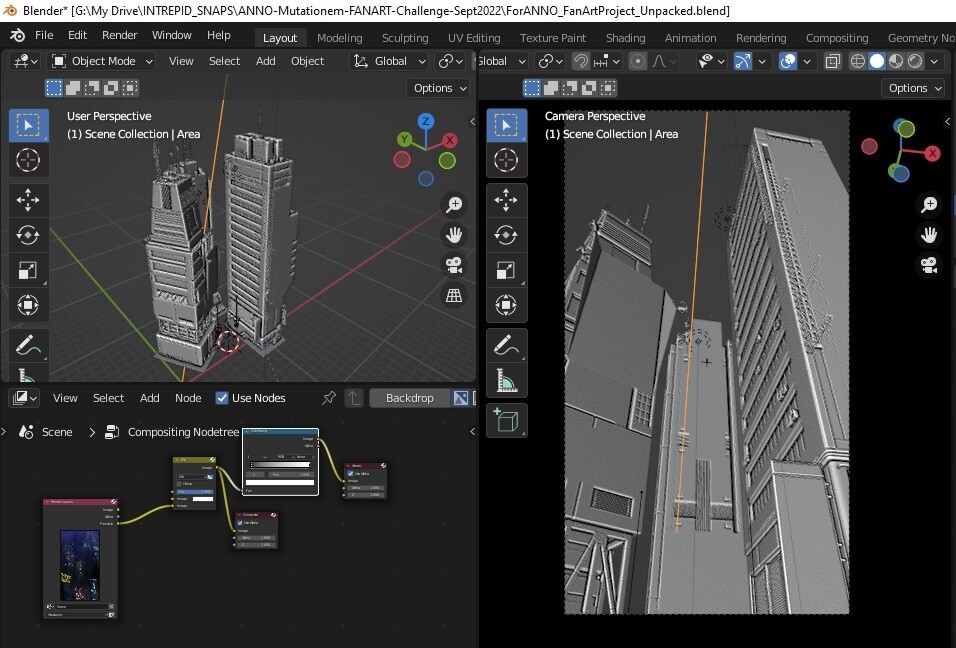Switch to the Shading workspace tab
Screen dimensions: 956x648
point(625,38)
